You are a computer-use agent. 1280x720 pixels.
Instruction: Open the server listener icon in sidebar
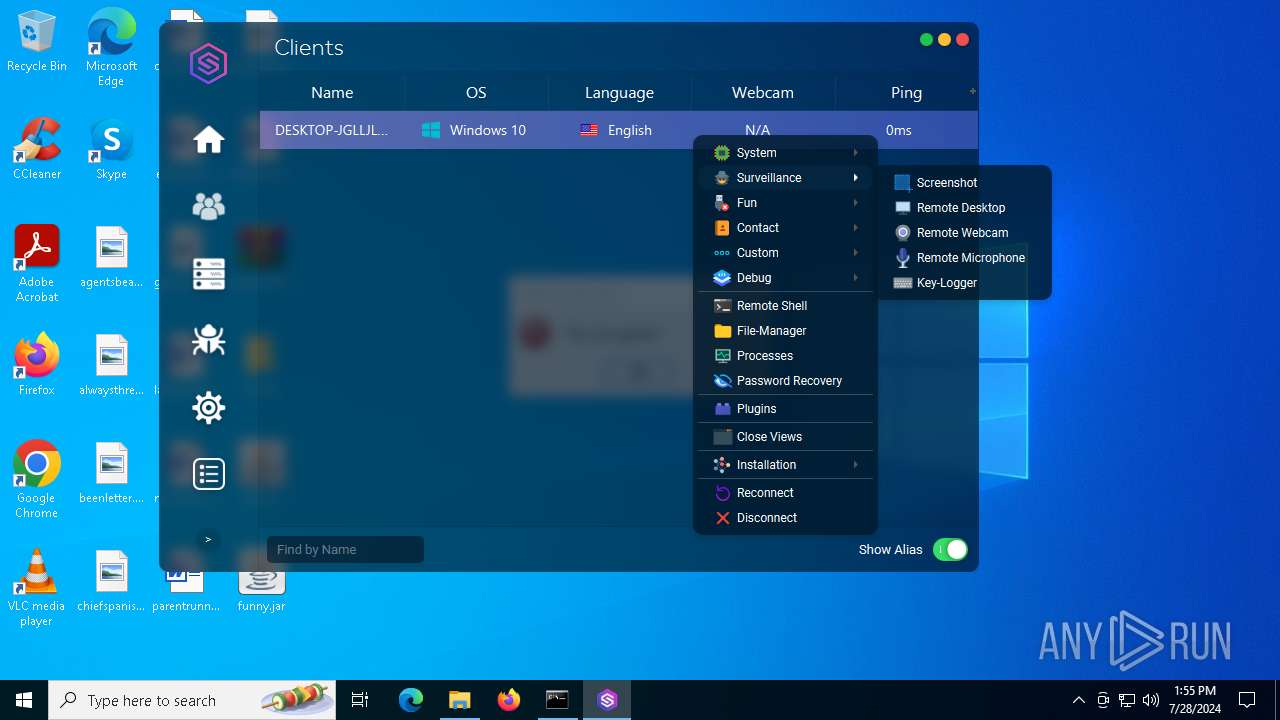click(208, 274)
